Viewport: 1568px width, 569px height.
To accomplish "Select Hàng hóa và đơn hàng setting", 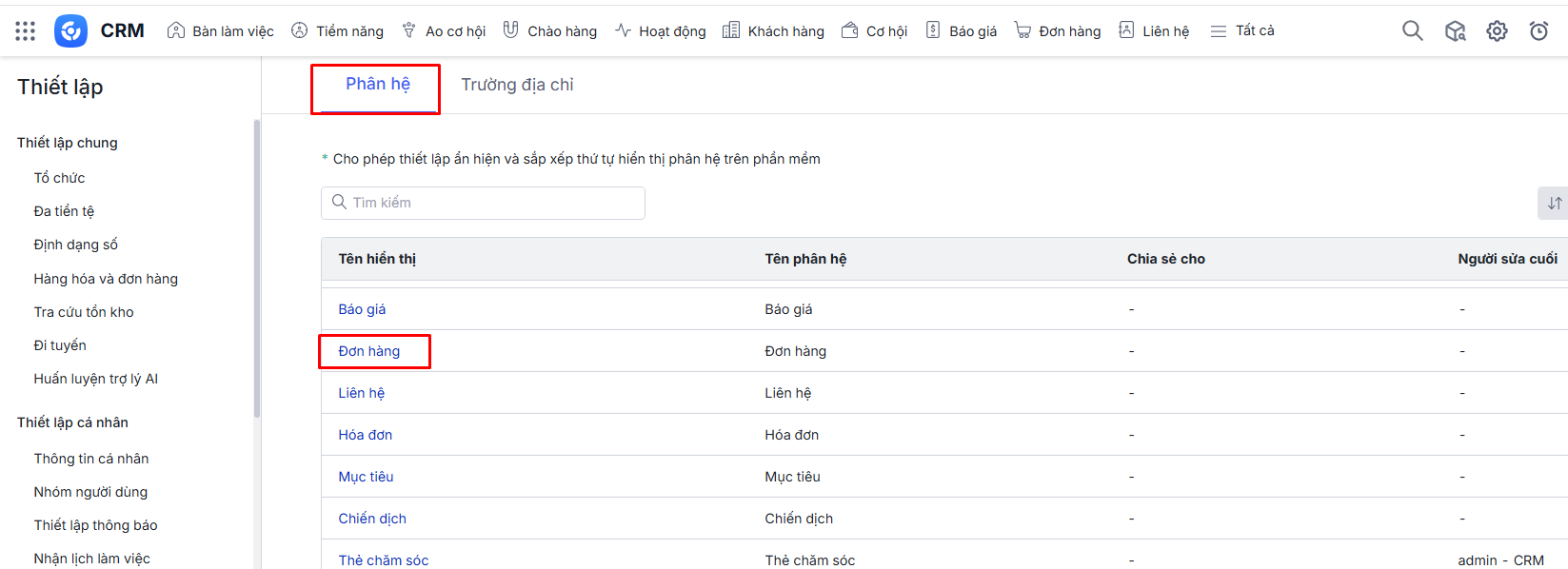I will click(106, 279).
